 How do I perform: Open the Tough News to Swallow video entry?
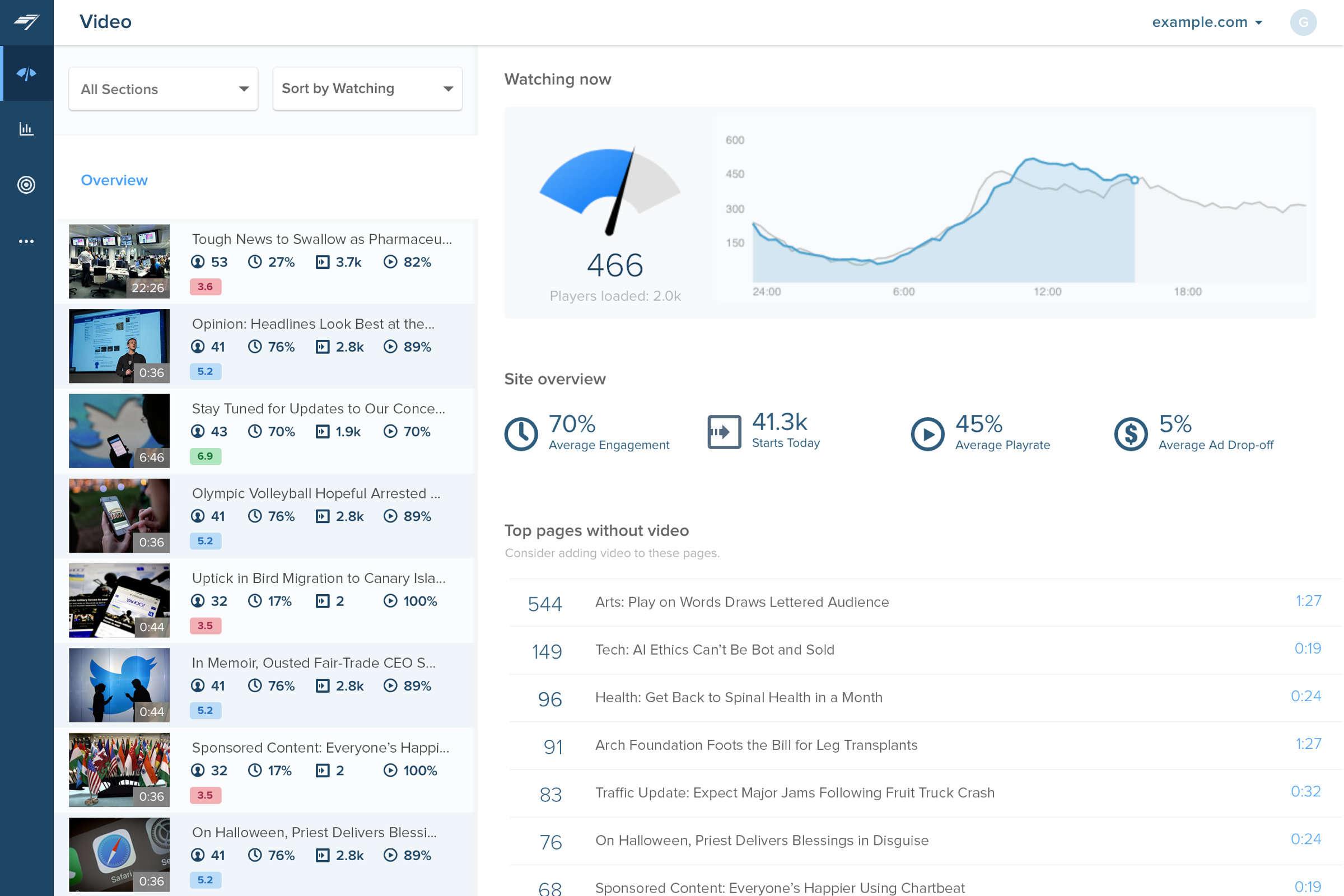pyautogui.click(x=321, y=239)
